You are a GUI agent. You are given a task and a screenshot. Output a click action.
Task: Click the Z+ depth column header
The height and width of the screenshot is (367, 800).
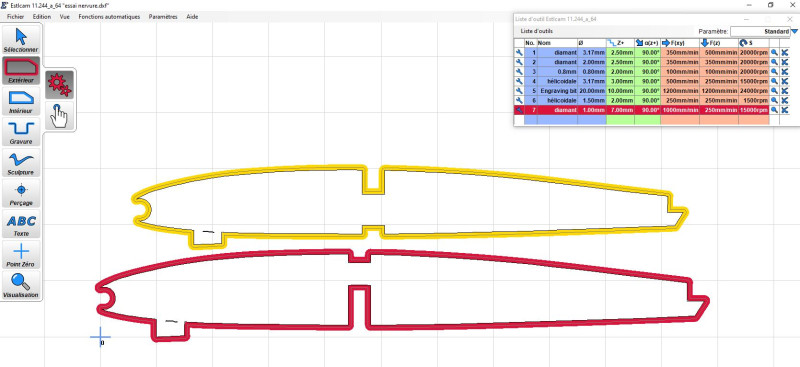tap(620, 43)
